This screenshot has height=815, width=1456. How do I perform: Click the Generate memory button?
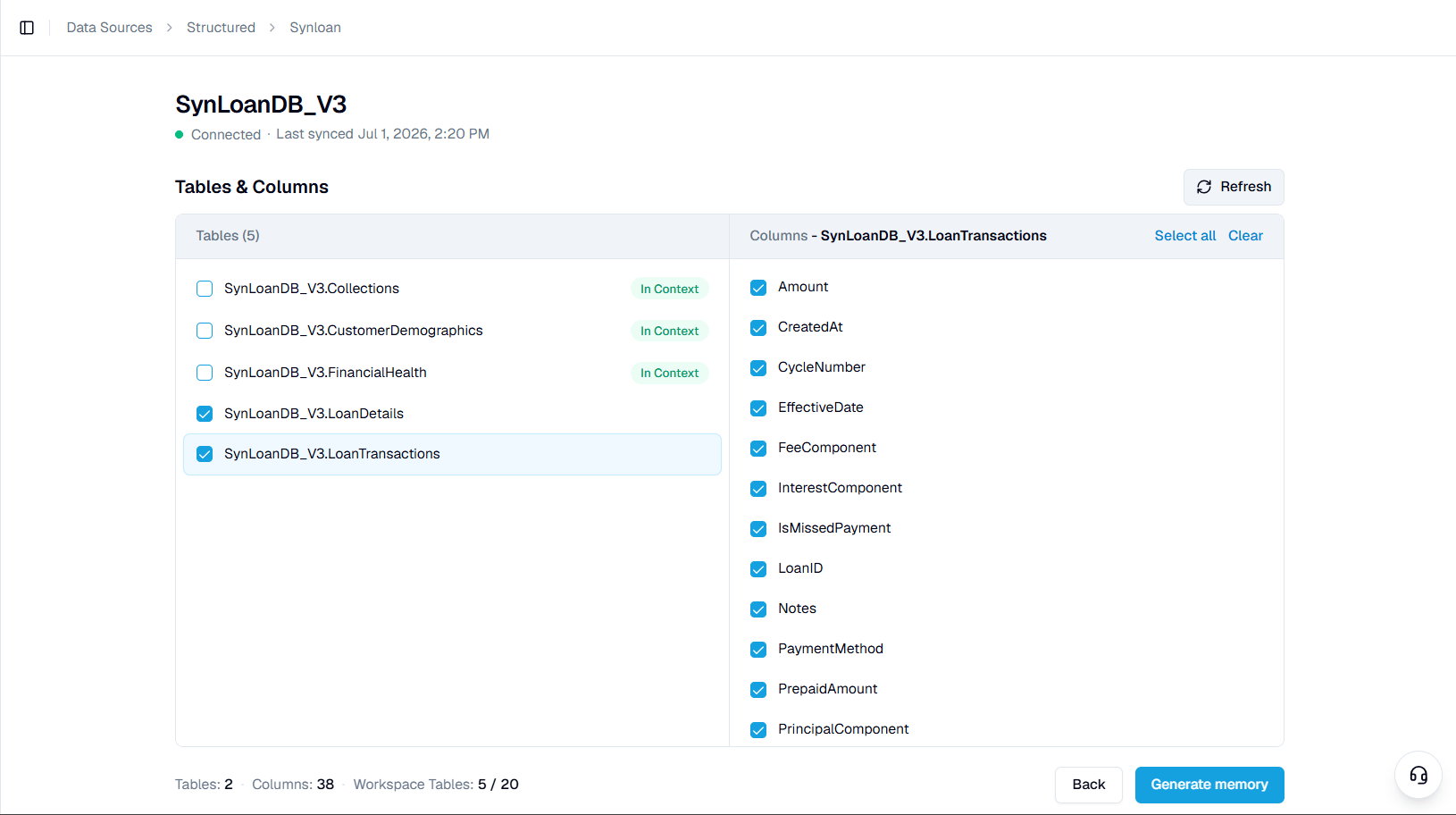click(x=1209, y=785)
